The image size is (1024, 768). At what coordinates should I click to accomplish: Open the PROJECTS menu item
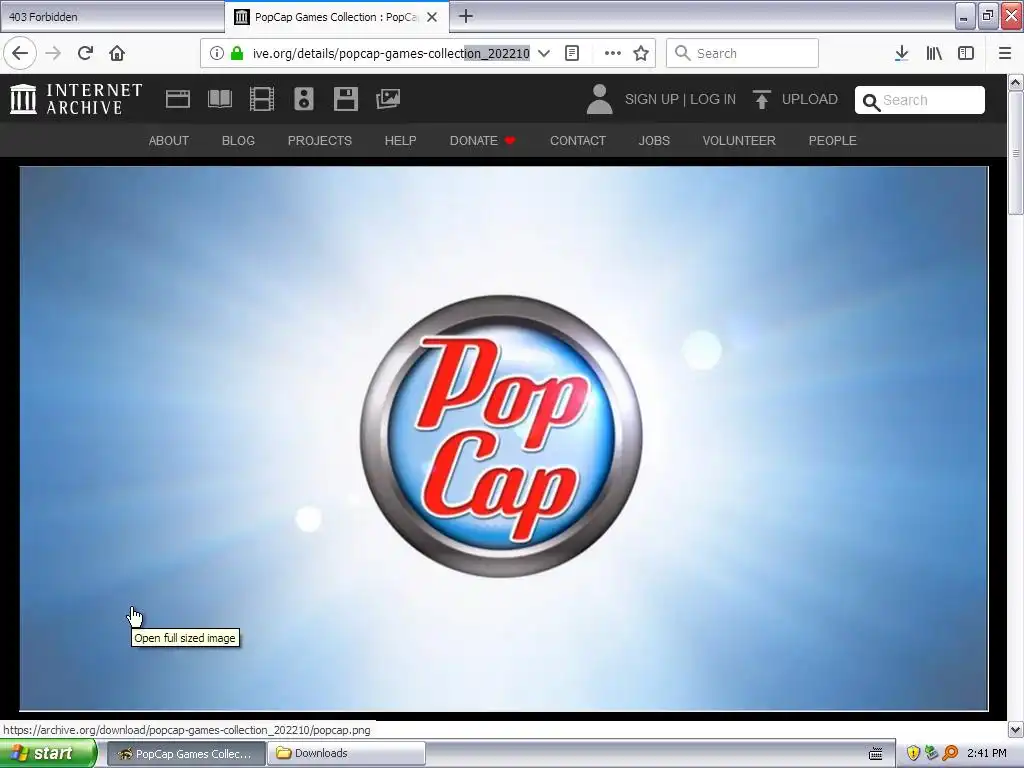tap(319, 140)
